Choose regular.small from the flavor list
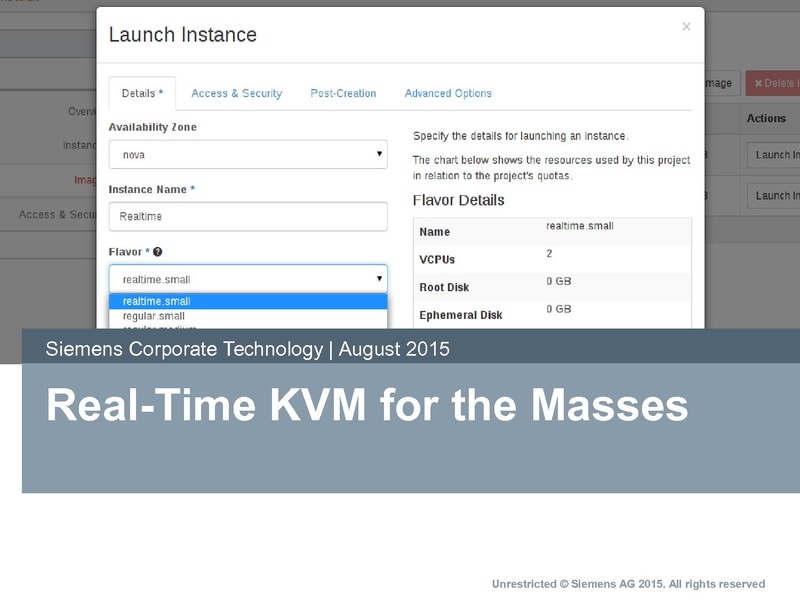800x600 pixels. tap(248, 316)
